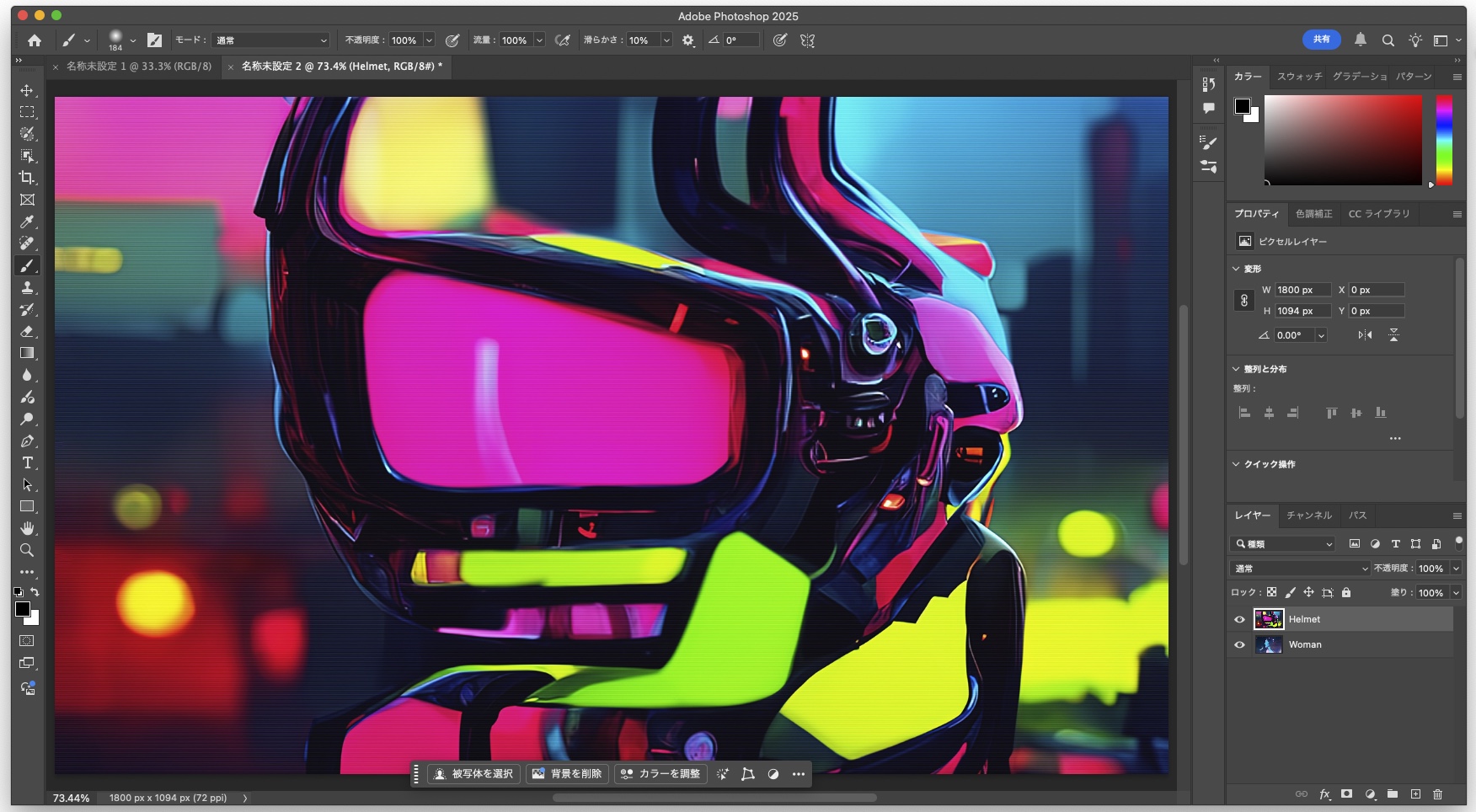The width and height of the screenshot is (1476, 812).
Task: Open the layer blend mode dropdown
Action: (x=1300, y=569)
